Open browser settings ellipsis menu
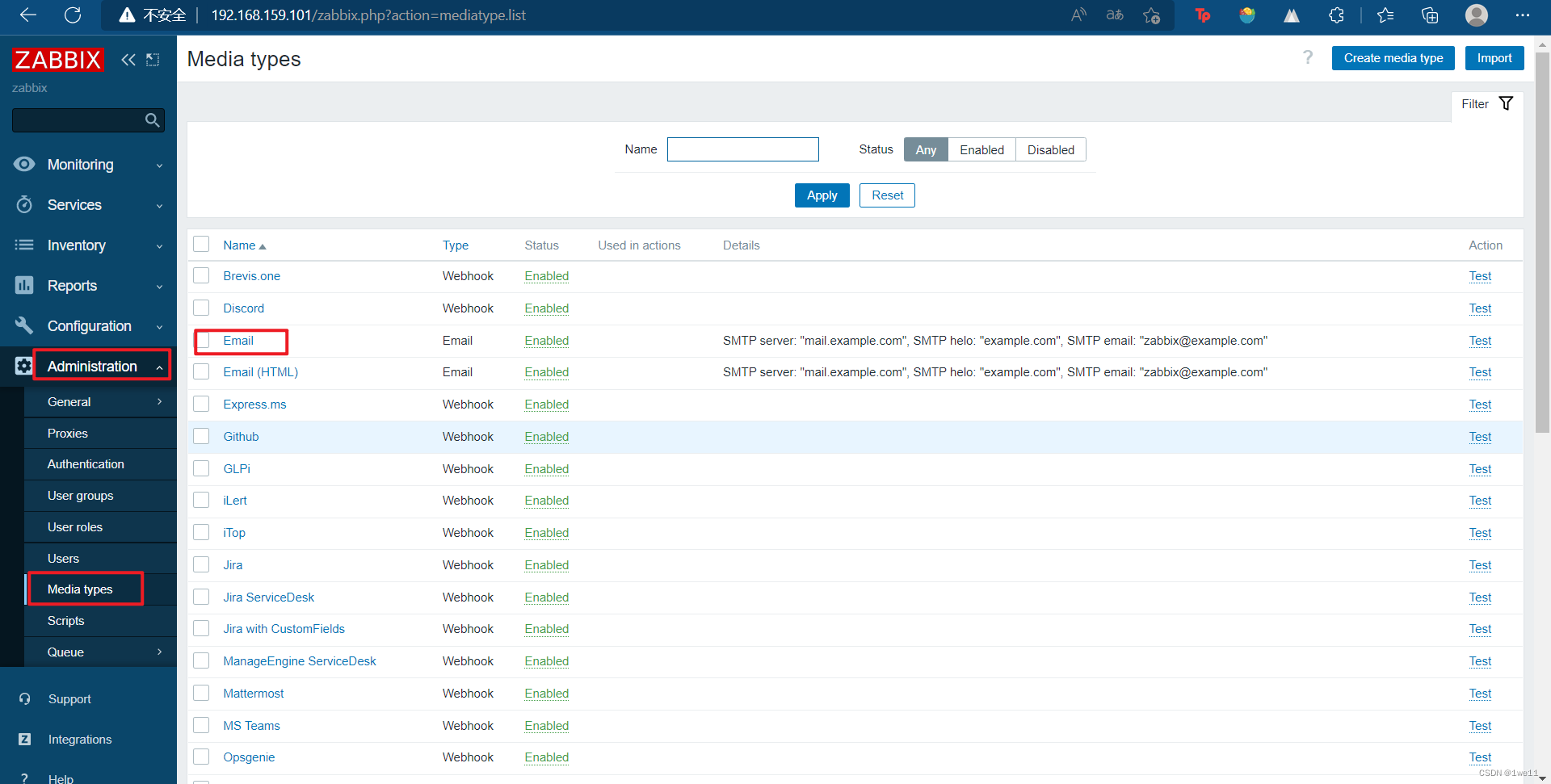The image size is (1551, 784). pyautogui.click(x=1523, y=15)
